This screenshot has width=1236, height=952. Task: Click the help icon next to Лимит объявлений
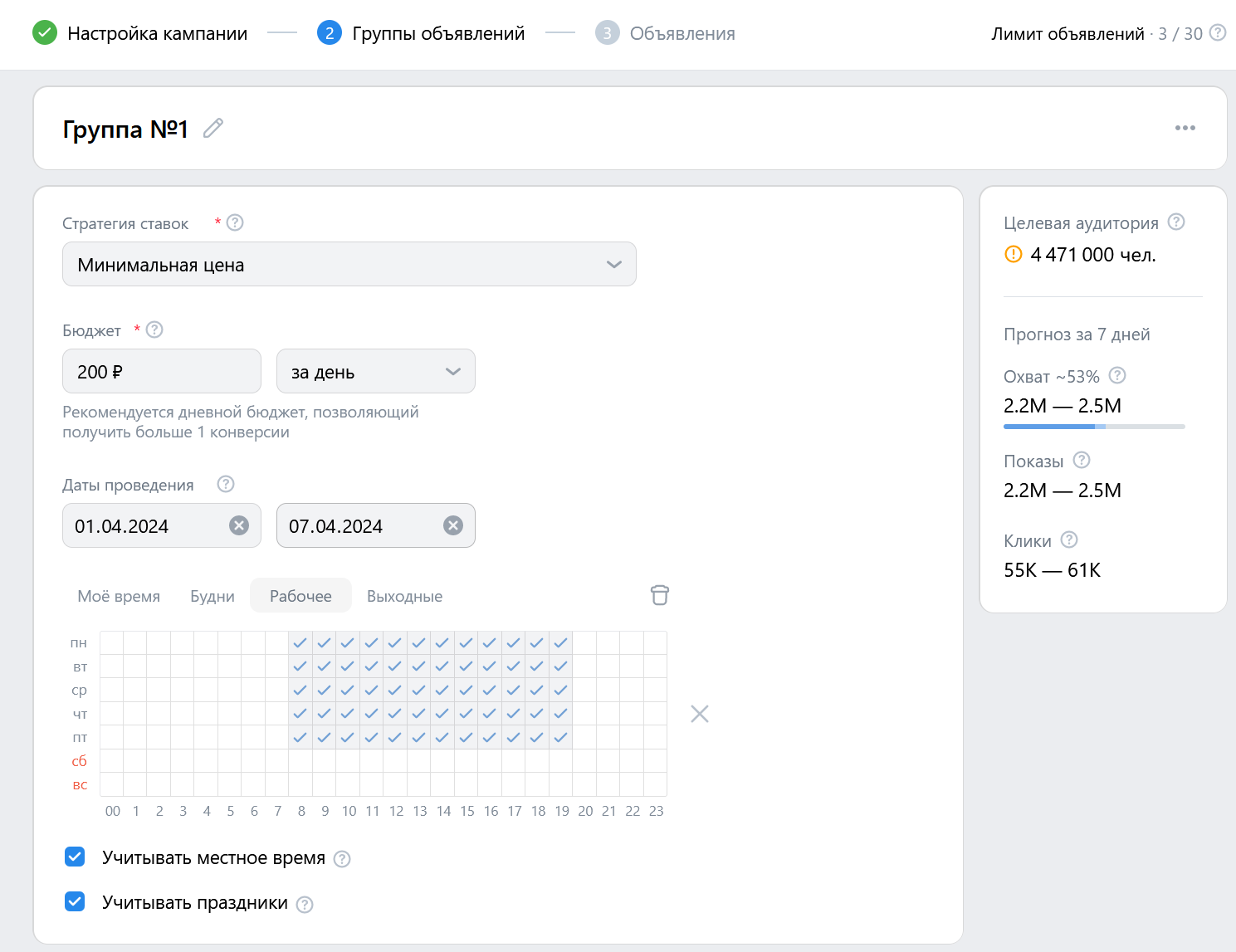(x=1218, y=32)
